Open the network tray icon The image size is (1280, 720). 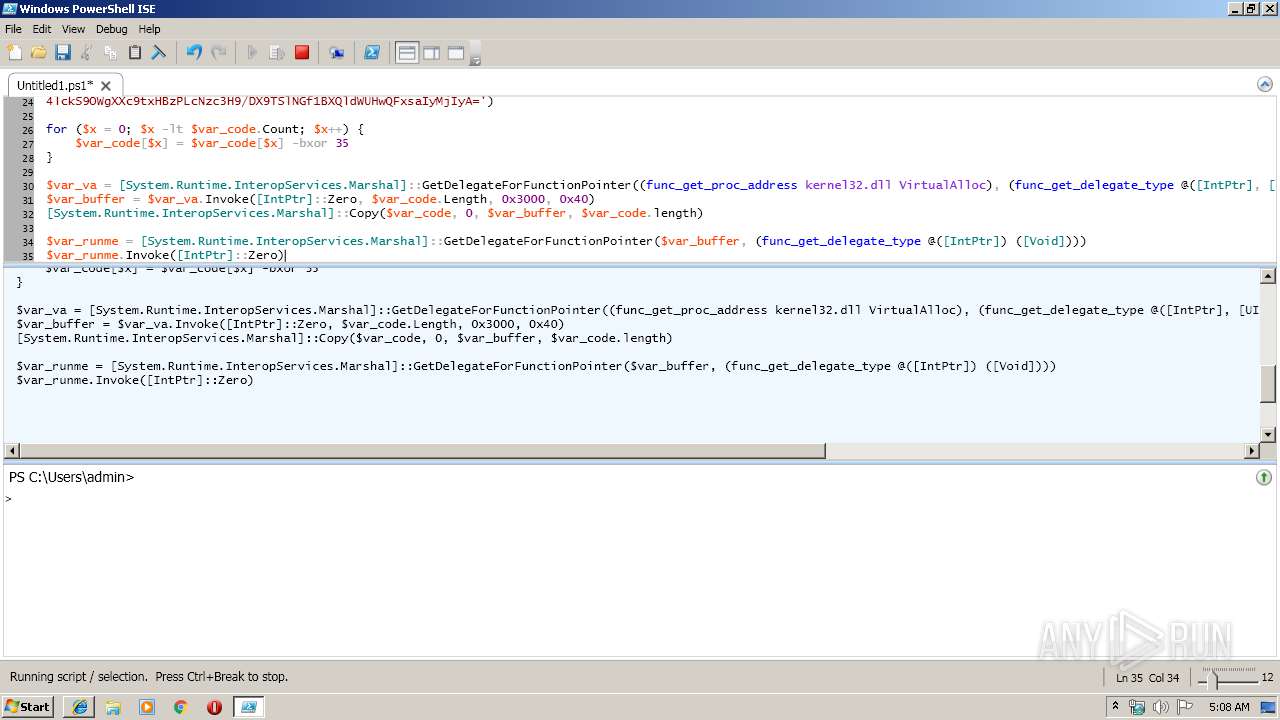(x=1137, y=707)
